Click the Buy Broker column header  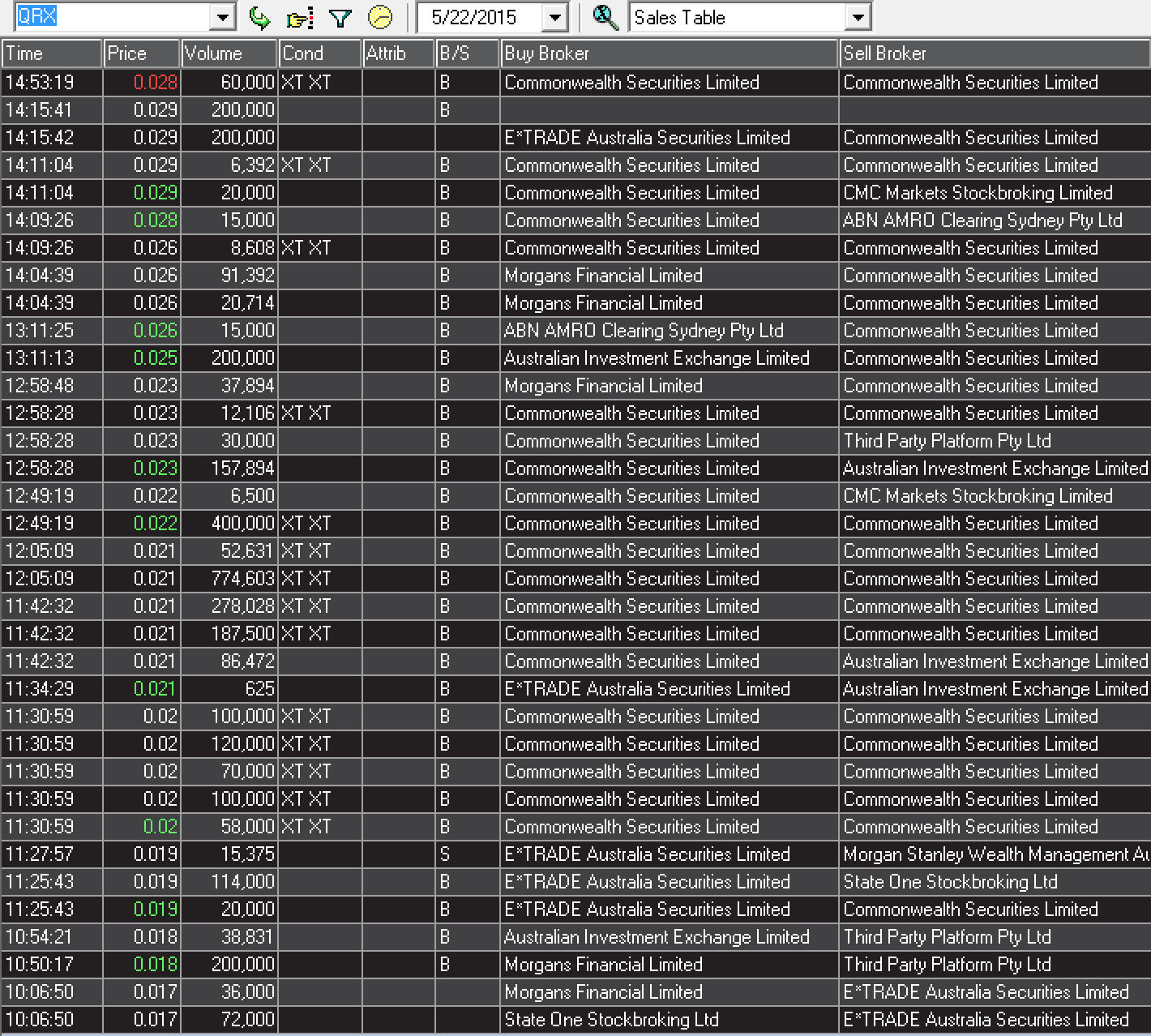[x=669, y=54]
